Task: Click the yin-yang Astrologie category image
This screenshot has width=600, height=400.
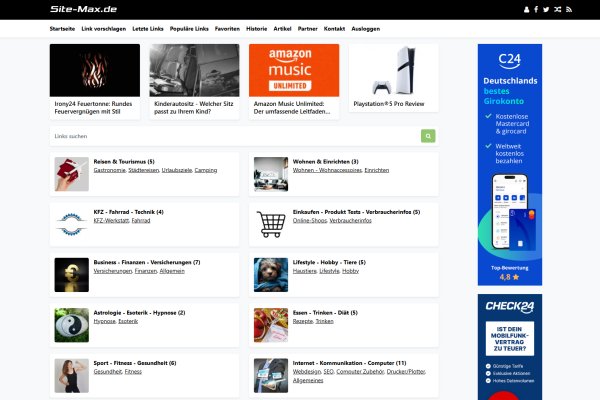Action: click(71, 324)
